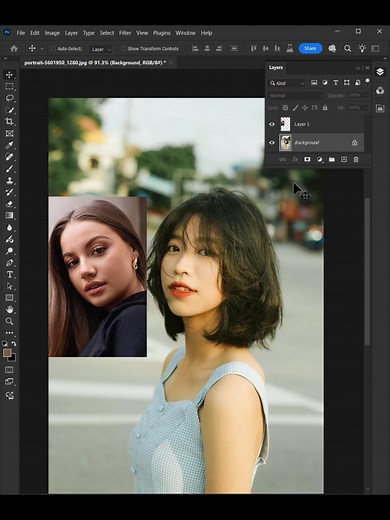
Task: Toggle filter for shape layers
Action: click(x=347, y=83)
